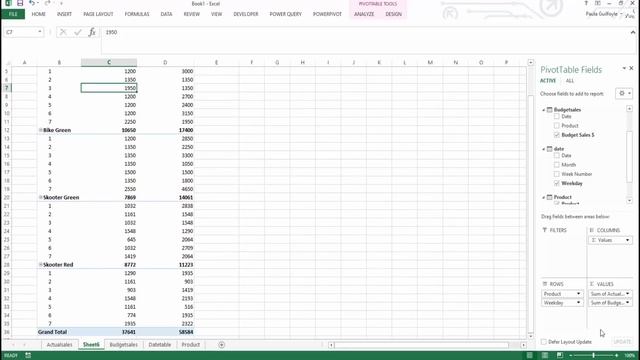640x360 pixels.
Task: Open the Name Box dropdown
Action: [x=40, y=32]
